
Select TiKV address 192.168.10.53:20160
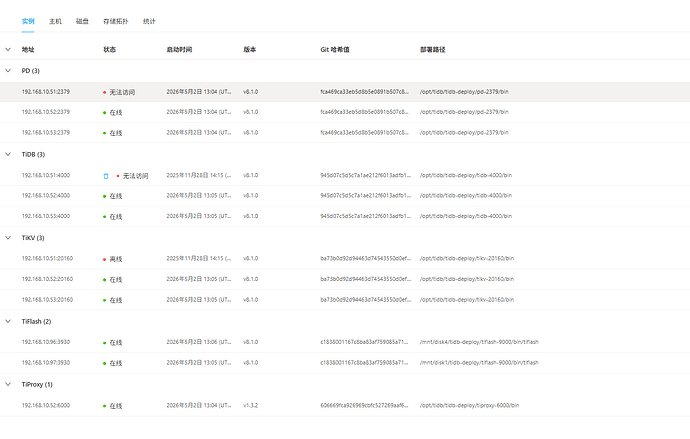point(47,300)
